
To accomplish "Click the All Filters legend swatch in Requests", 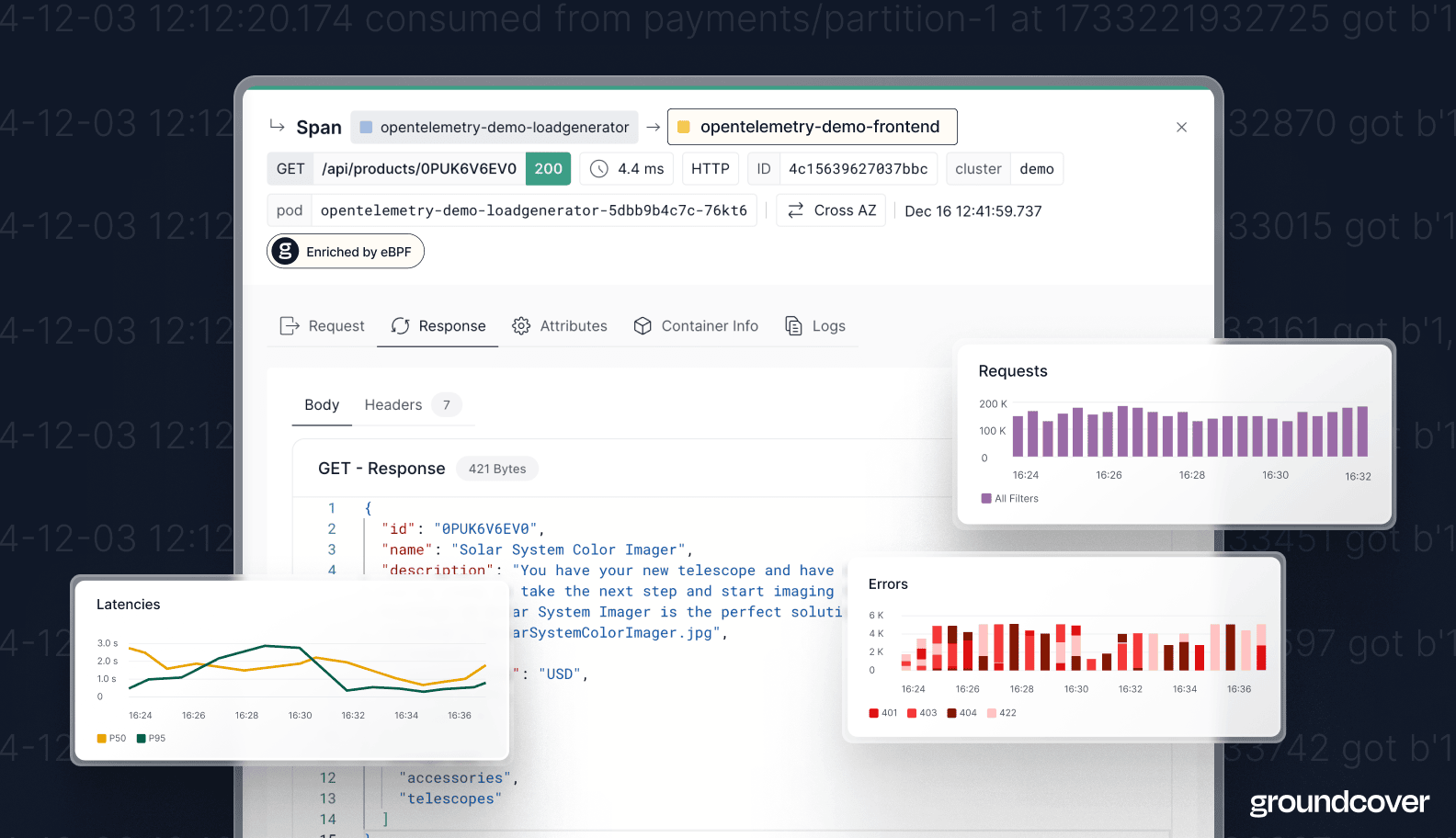I will pyautogui.click(x=986, y=499).
